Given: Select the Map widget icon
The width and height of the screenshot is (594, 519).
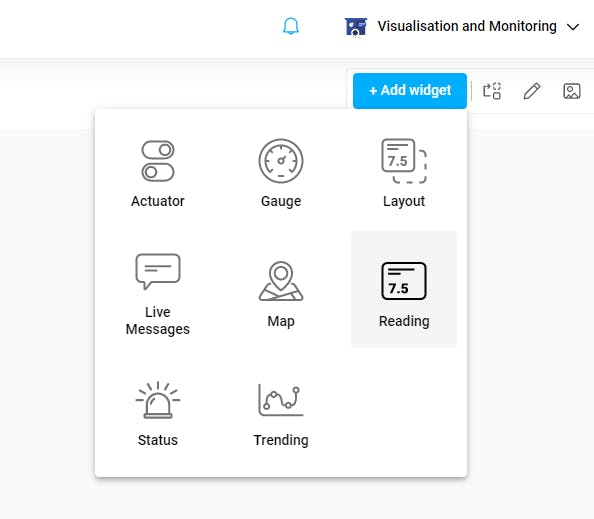Looking at the screenshot, I should (x=281, y=281).
